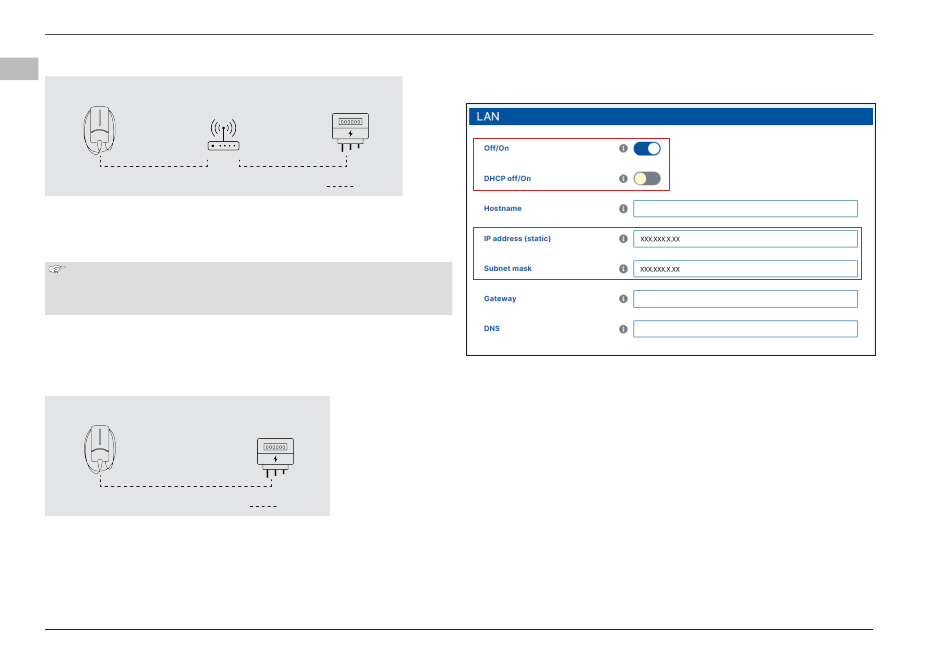Screen dimensions: 950x670
Task: Click the IP address (static) label
Action: pos(517,239)
